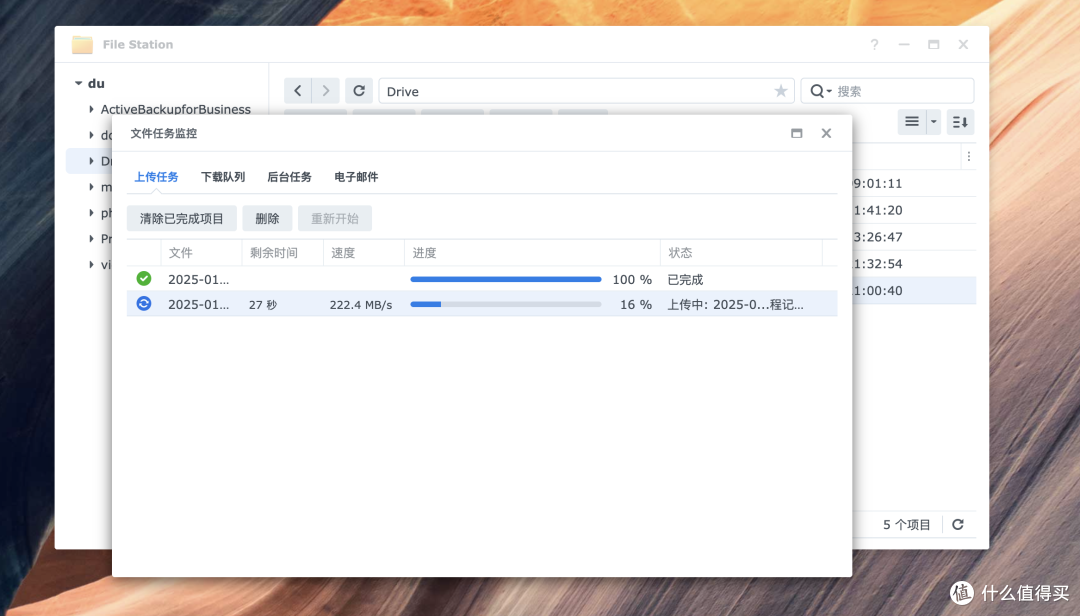Click the greyed 重新开始 button
This screenshot has height=616, width=1080.
coord(335,218)
